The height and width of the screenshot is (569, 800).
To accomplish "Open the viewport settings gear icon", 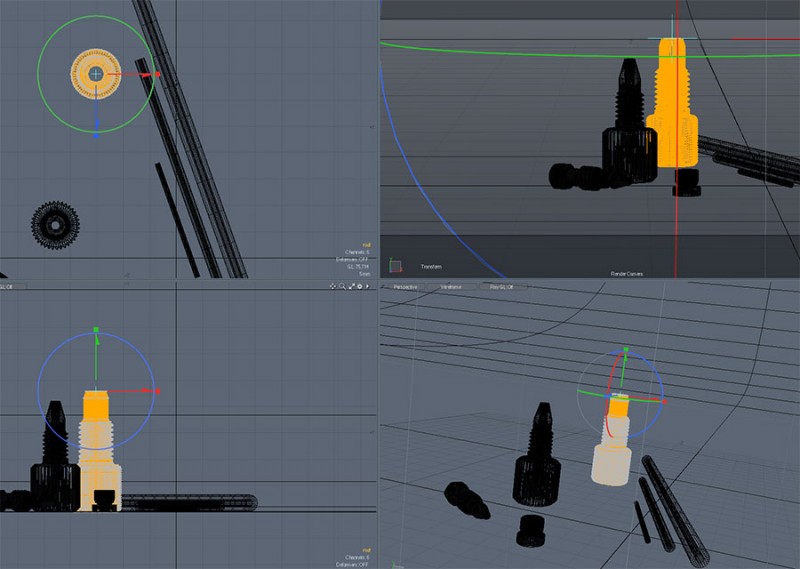I will [360, 286].
